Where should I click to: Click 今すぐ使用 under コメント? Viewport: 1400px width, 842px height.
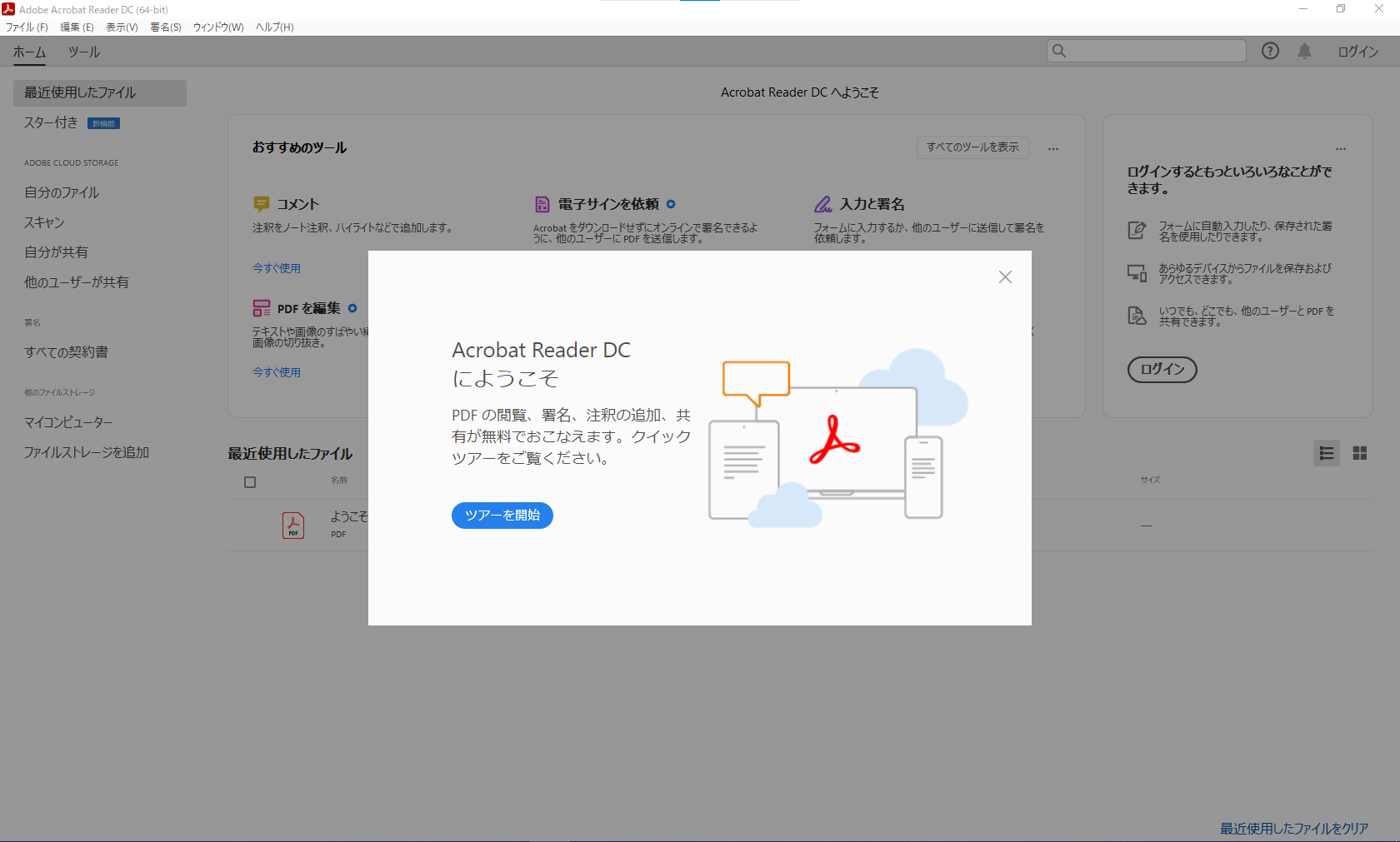click(x=277, y=268)
